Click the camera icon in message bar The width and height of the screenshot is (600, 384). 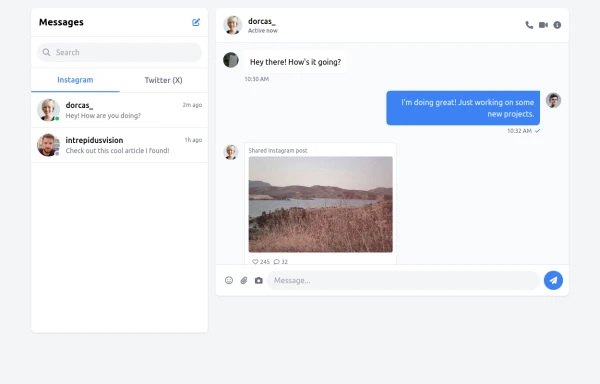[x=259, y=280]
